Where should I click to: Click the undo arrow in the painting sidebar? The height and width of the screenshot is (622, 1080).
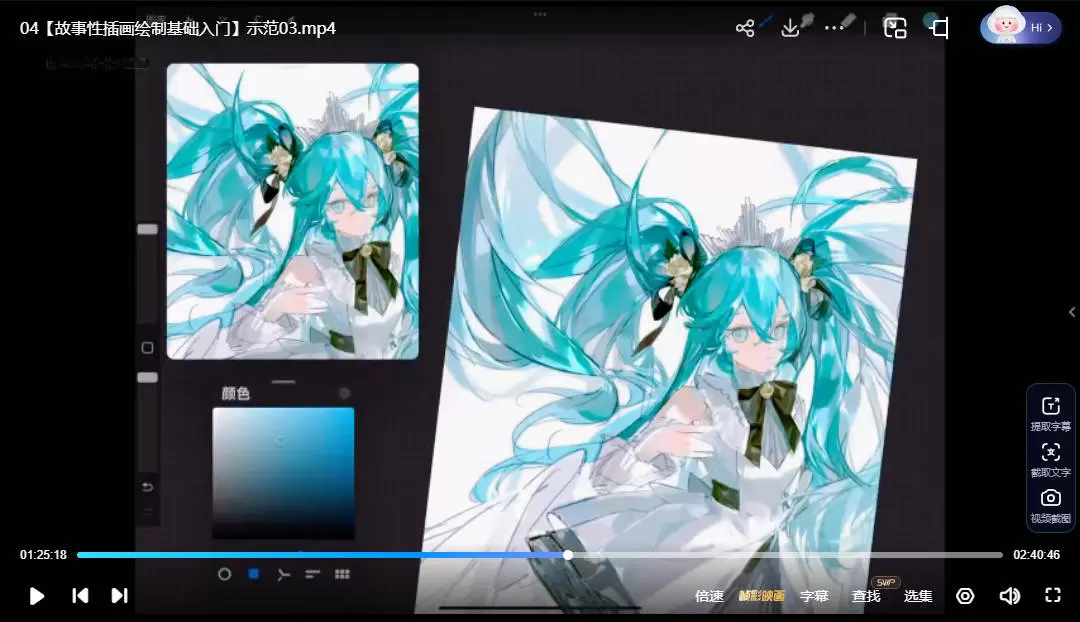click(147, 486)
